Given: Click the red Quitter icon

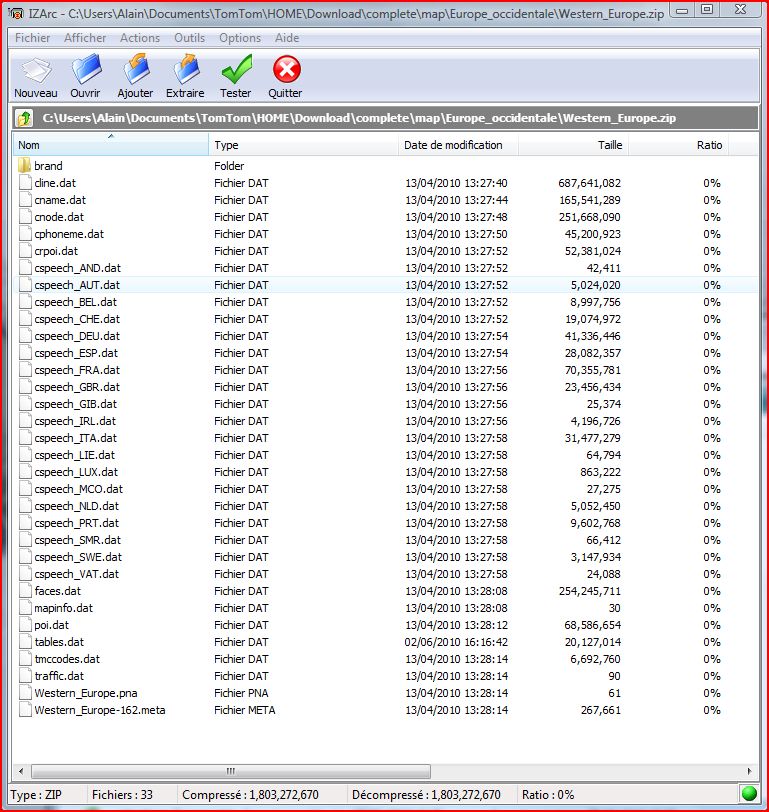Looking at the screenshot, I should [286, 69].
